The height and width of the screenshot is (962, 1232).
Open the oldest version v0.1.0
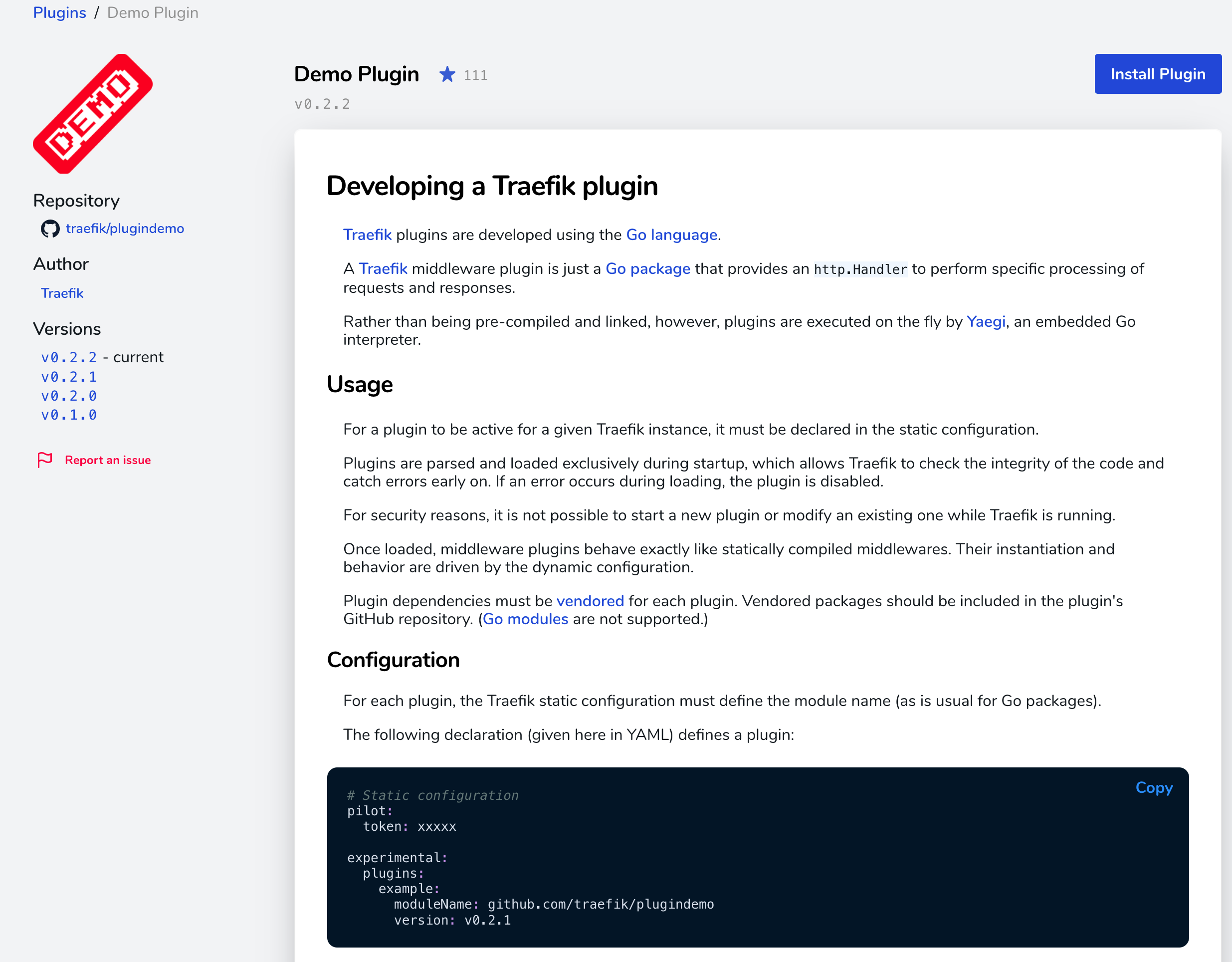tap(68, 415)
